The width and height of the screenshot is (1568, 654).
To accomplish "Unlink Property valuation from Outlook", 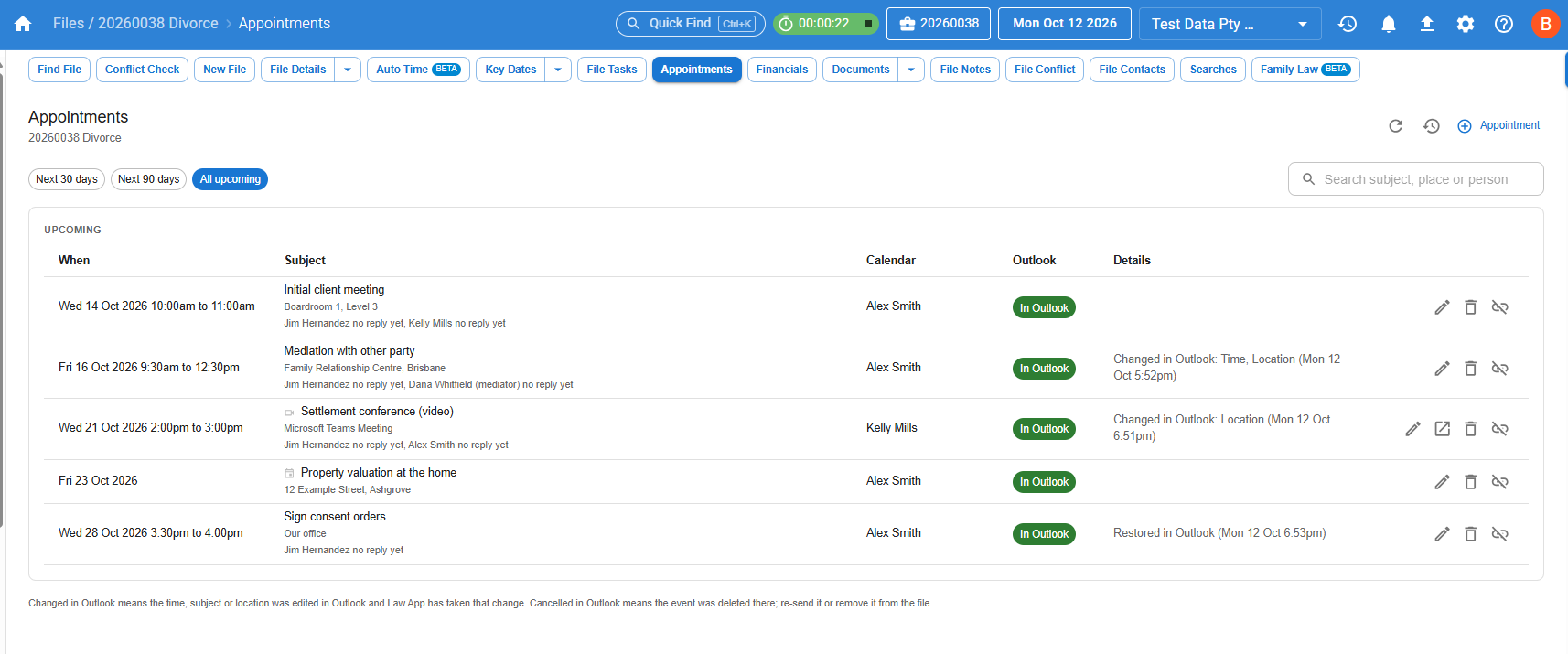I will point(1499,482).
